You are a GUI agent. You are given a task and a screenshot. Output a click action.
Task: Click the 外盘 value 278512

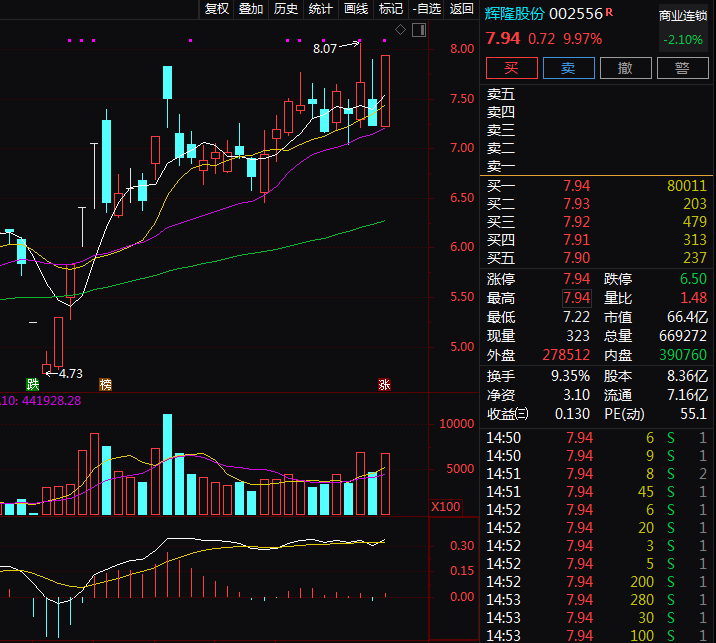(x=566, y=355)
